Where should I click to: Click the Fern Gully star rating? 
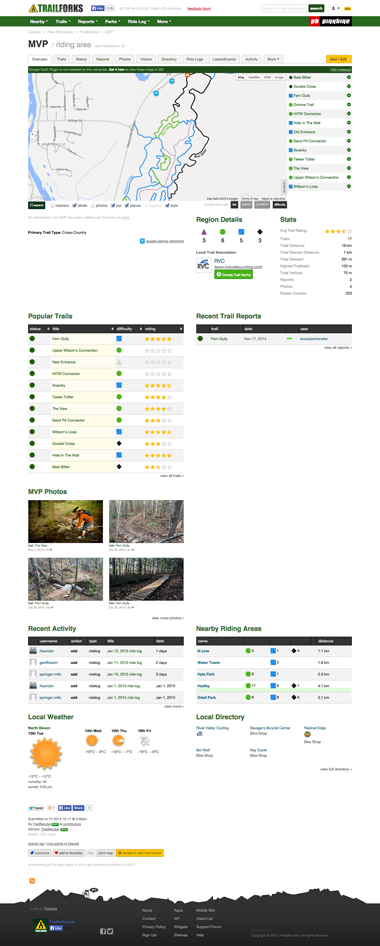click(158, 339)
